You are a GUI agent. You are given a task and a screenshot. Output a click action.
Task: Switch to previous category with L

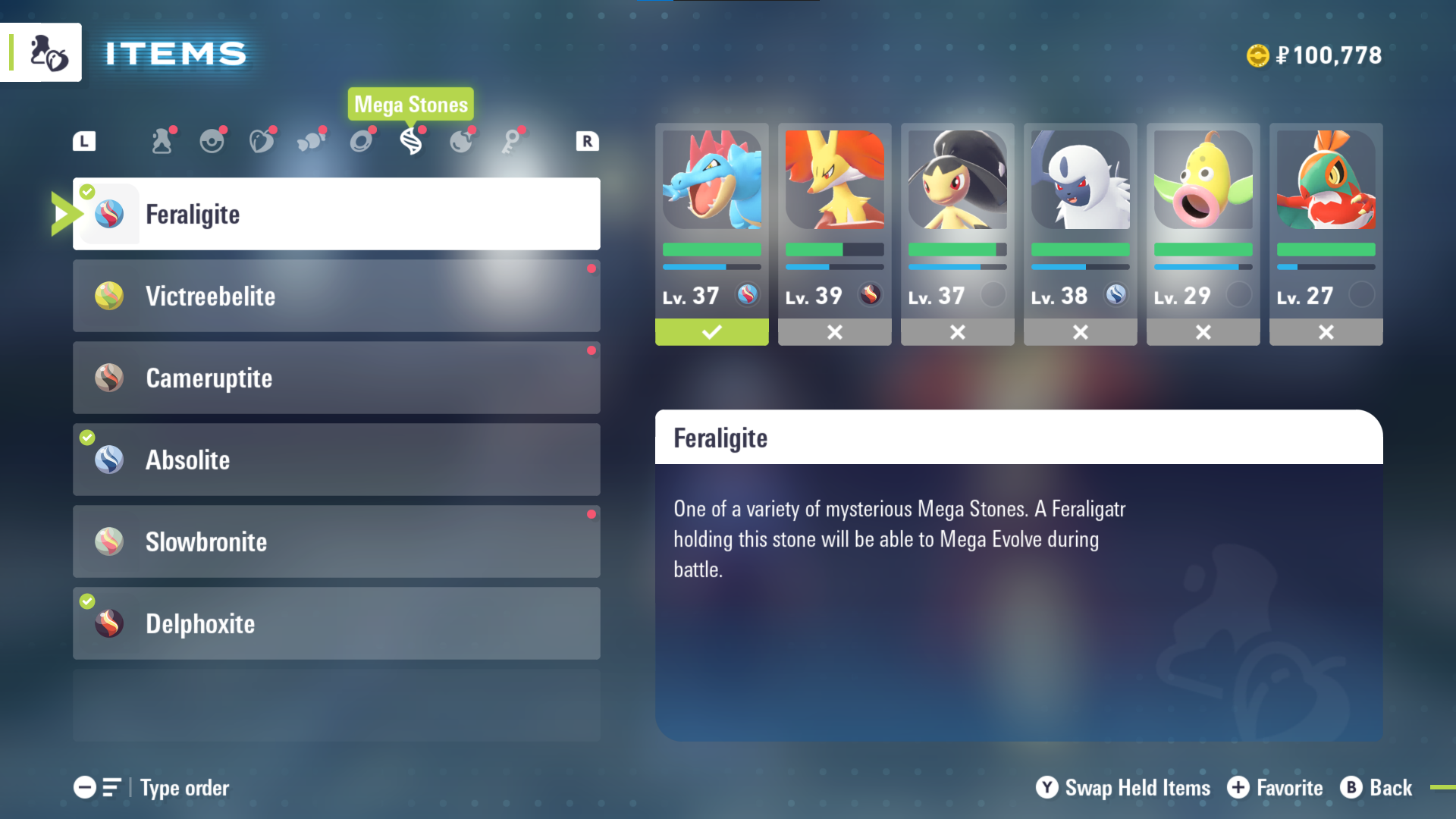(84, 141)
